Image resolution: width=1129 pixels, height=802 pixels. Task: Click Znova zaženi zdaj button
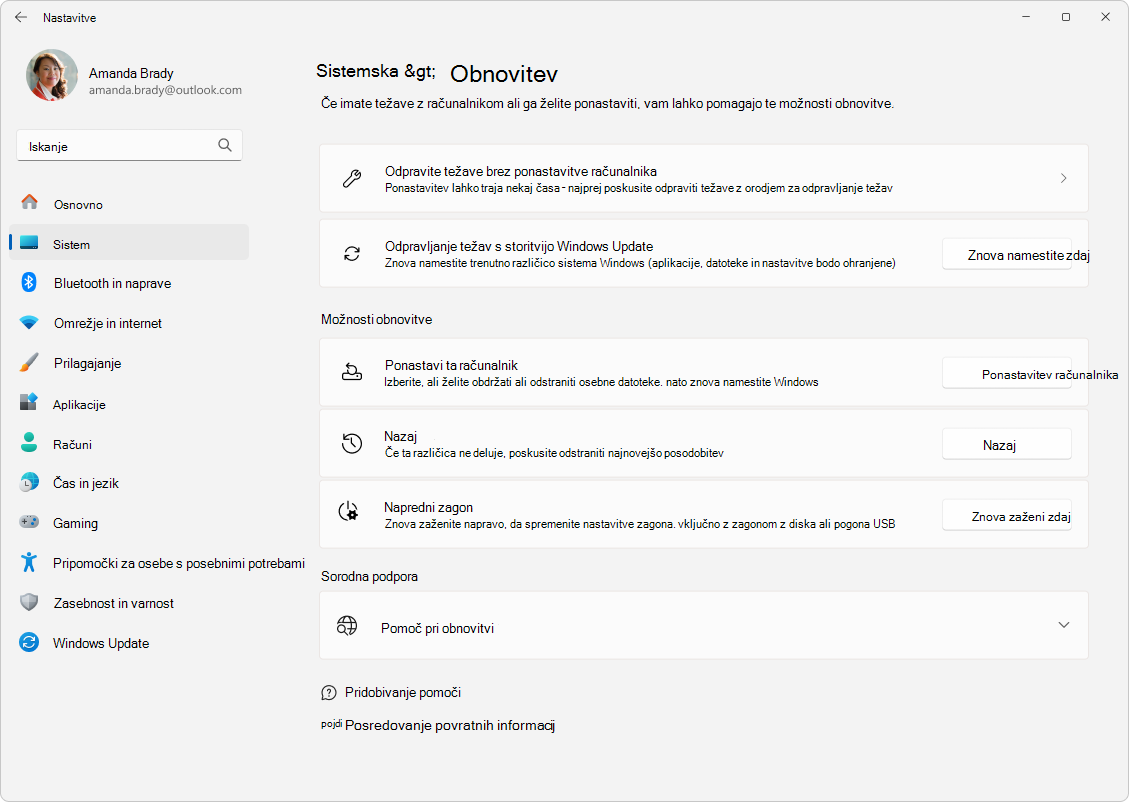[1007, 516]
